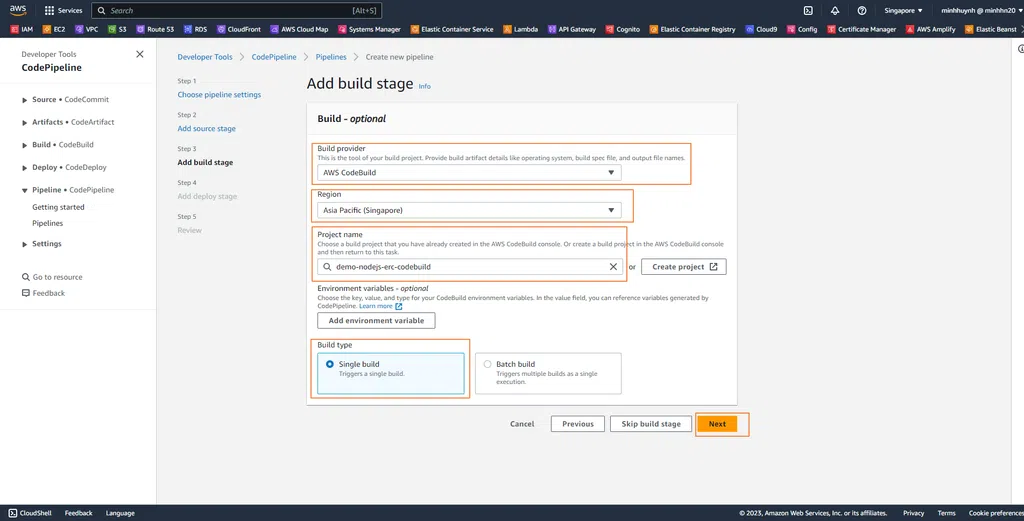
Task: Open Pipelines breadcrumb link
Action: (331, 57)
